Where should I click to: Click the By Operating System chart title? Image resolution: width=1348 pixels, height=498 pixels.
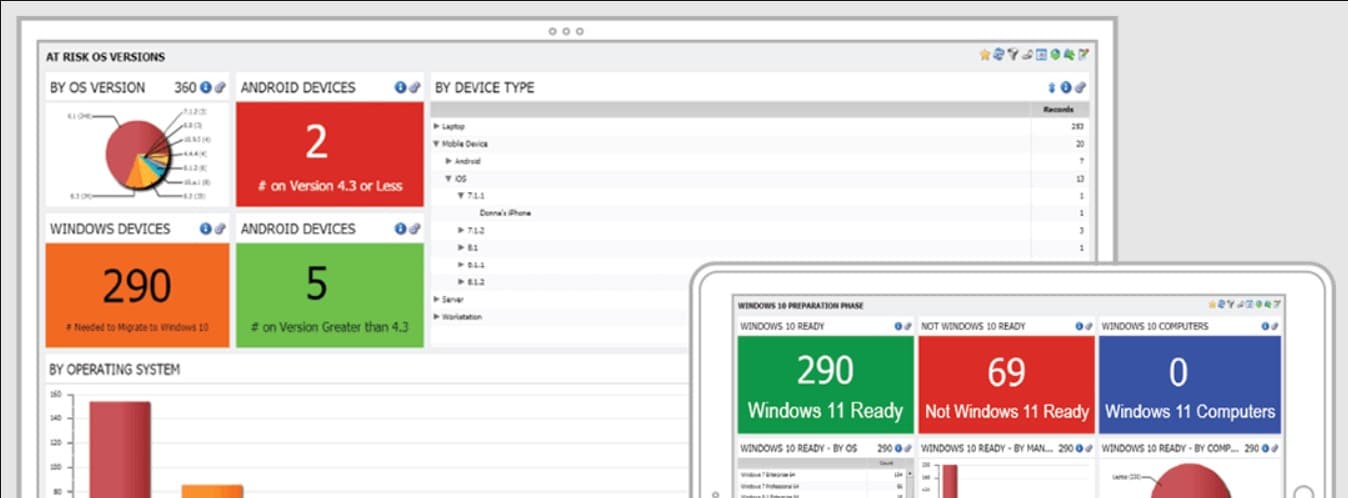[x=115, y=370]
